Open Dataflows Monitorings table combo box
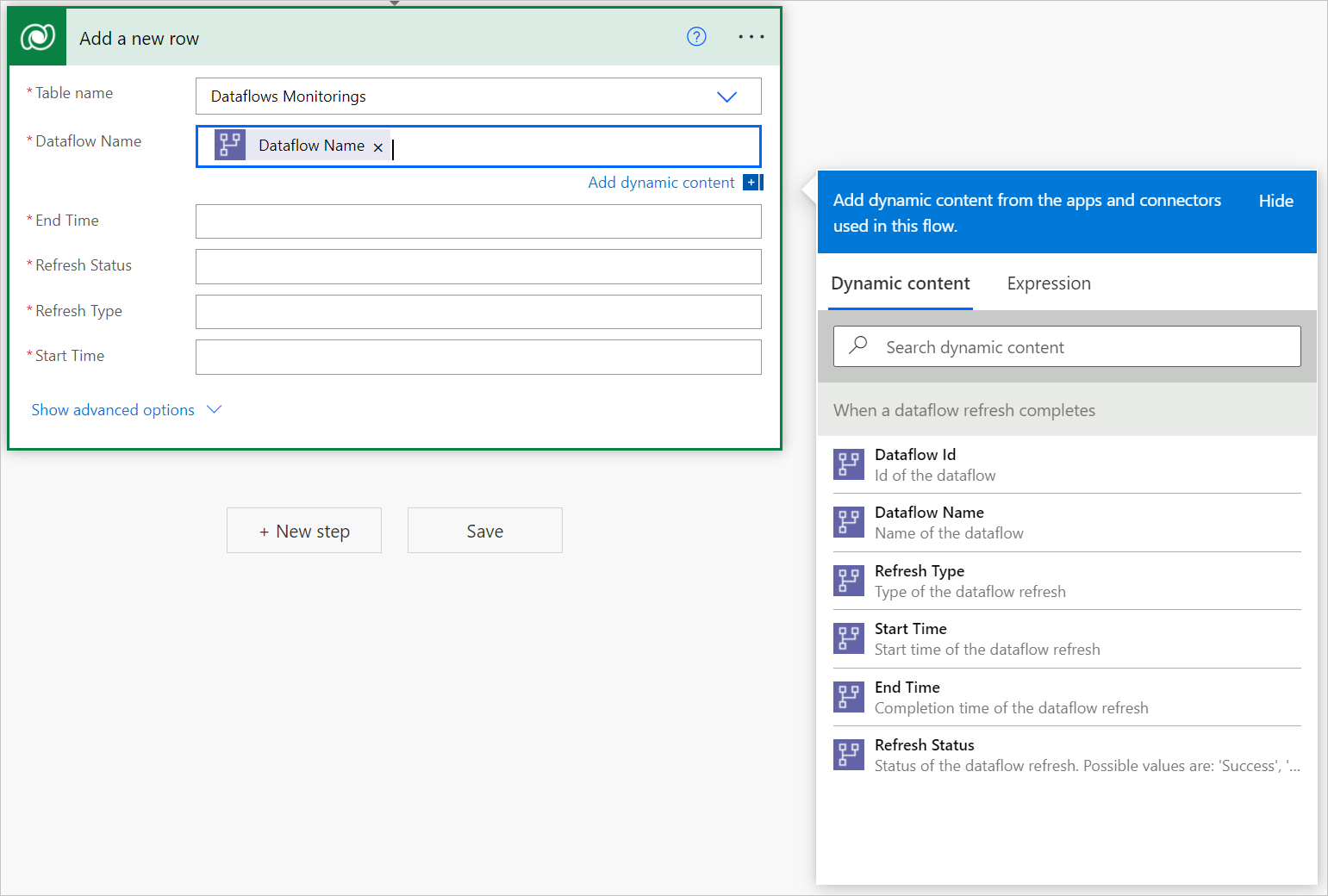 click(478, 96)
